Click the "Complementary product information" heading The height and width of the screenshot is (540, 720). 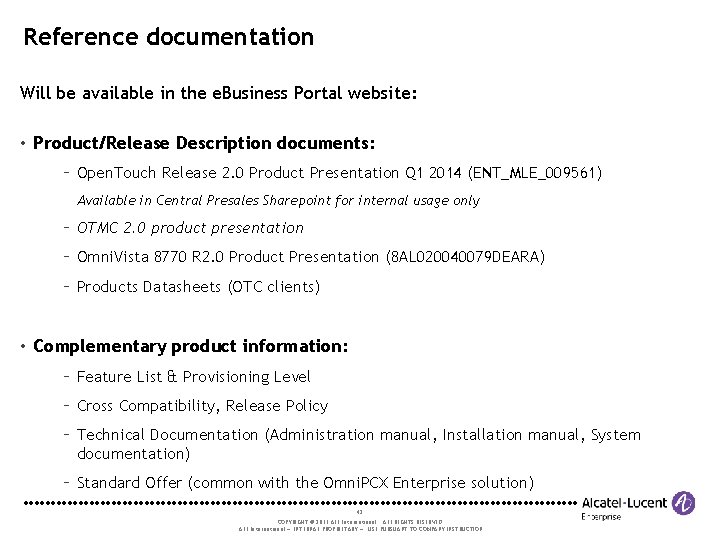point(190,346)
